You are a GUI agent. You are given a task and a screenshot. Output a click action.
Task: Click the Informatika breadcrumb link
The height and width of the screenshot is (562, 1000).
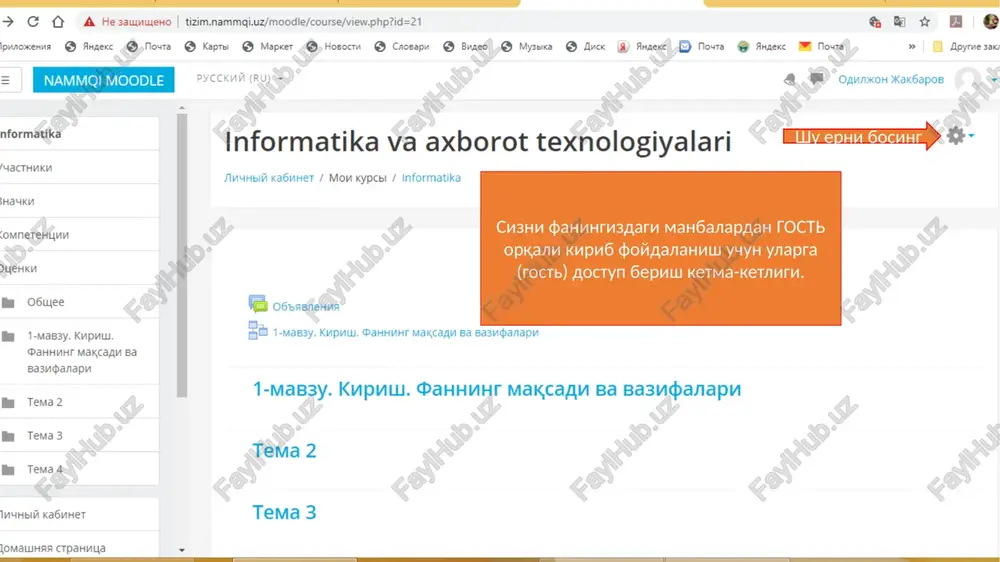tap(431, 178)
